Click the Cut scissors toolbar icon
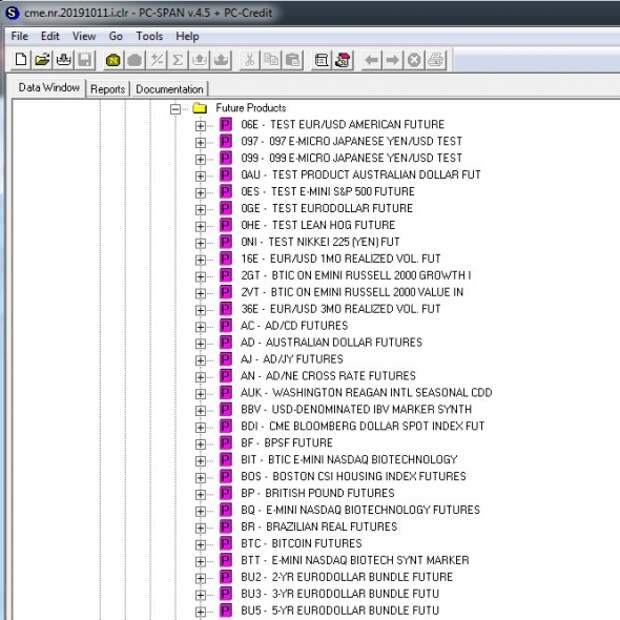Viewport: 620px width, 620px height. (250, 60)
